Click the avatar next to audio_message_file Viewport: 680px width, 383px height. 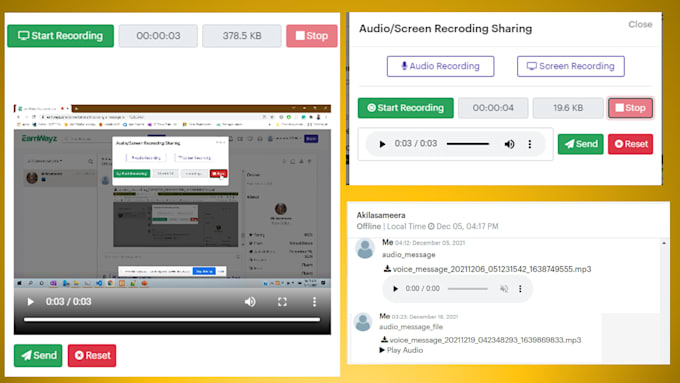[363, 322]
